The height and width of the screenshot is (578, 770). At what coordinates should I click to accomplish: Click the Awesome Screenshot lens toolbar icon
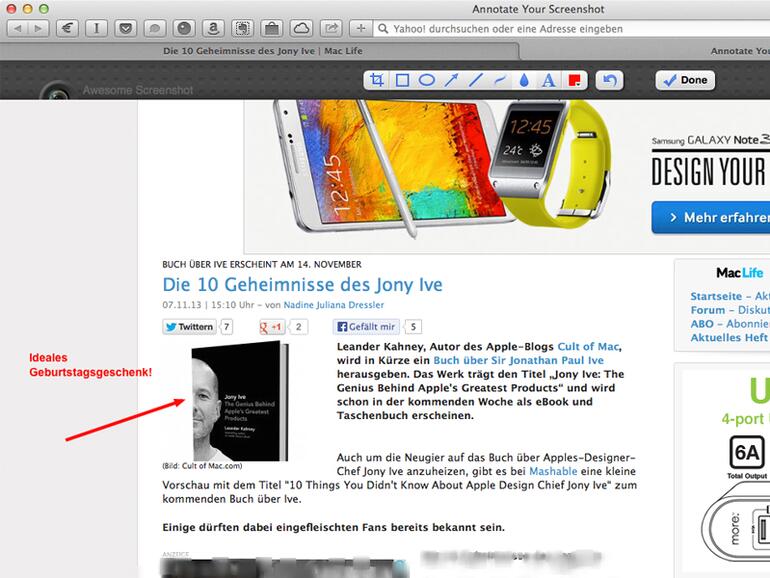tap(184, 28)
